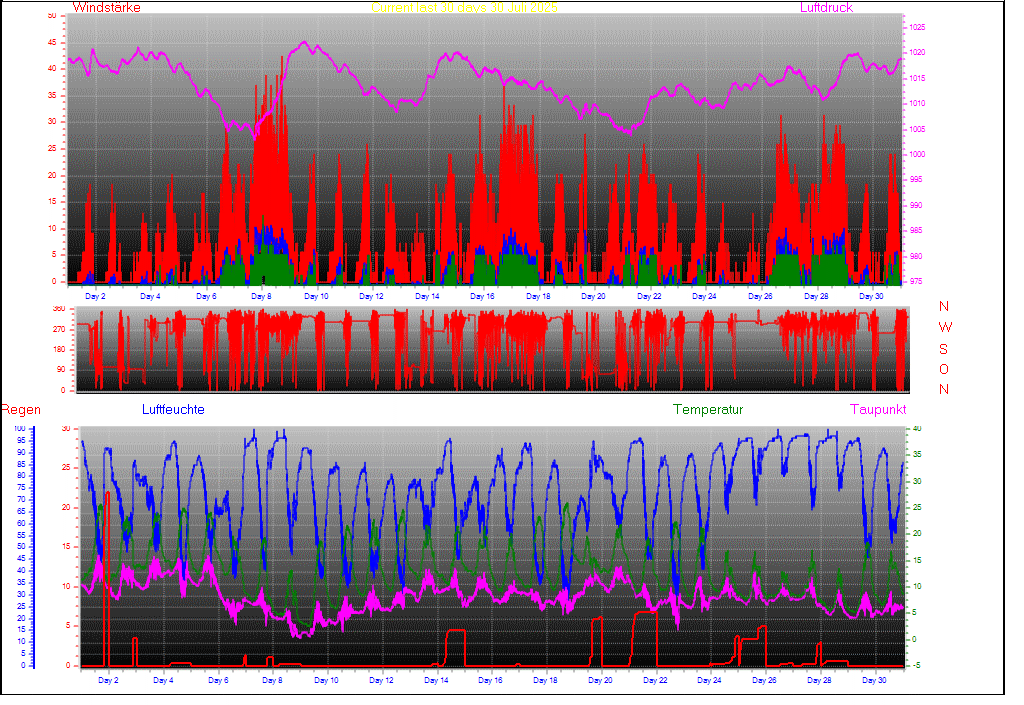This screenshot has width=1024, height=705.
Task: Select the magenta Taupunkt label
Action: tap(878, 410)
